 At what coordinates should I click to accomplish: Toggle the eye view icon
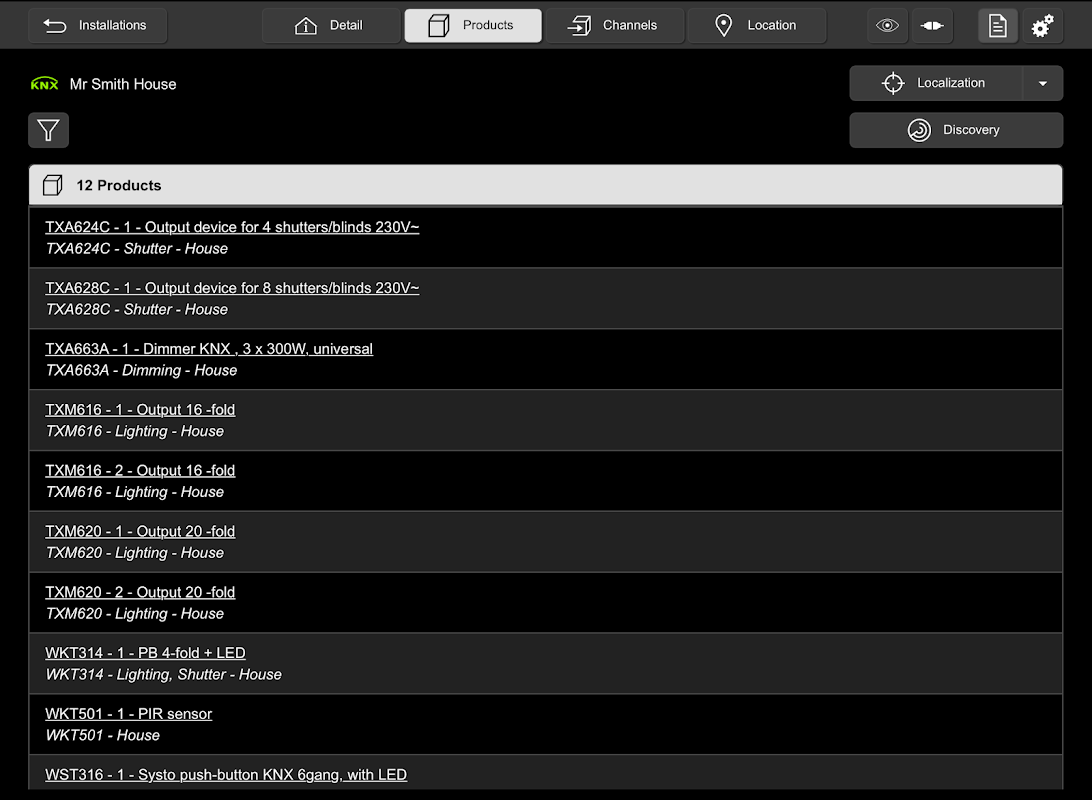(887, 26)
